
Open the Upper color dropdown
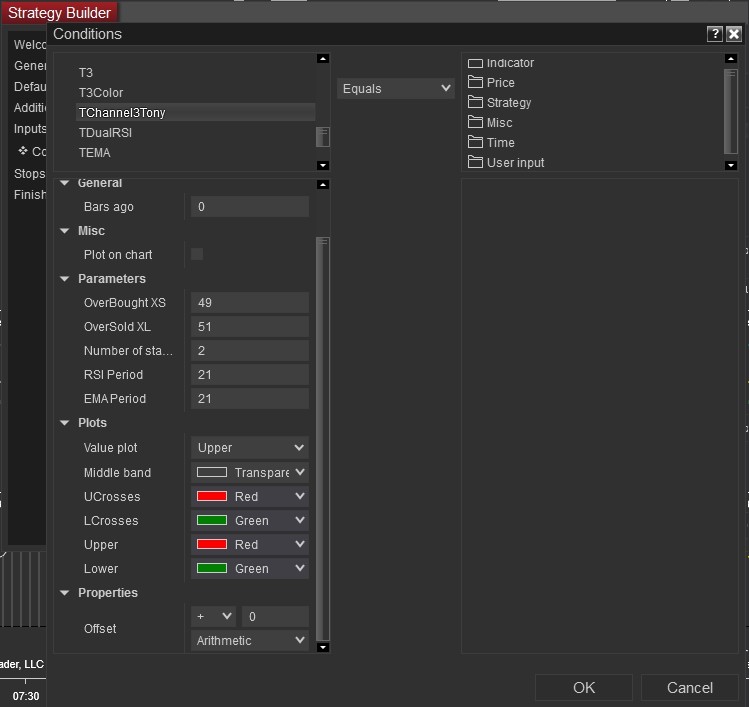click(x=250, y=544)
